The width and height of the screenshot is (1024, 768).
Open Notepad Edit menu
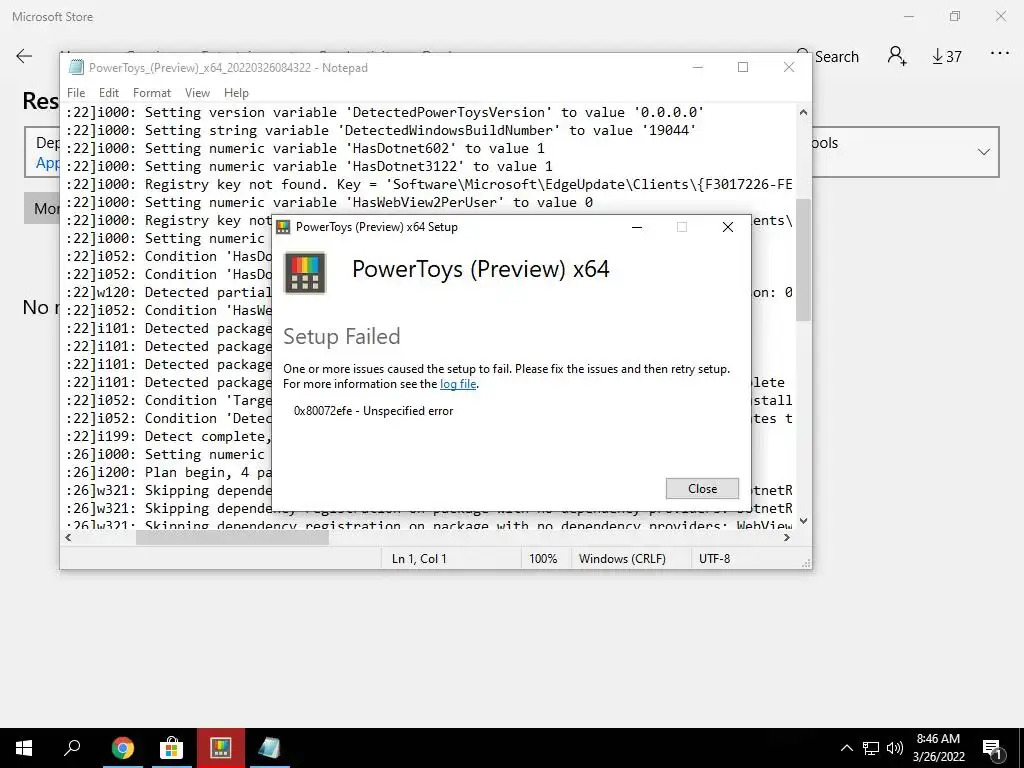pos(108,93)
